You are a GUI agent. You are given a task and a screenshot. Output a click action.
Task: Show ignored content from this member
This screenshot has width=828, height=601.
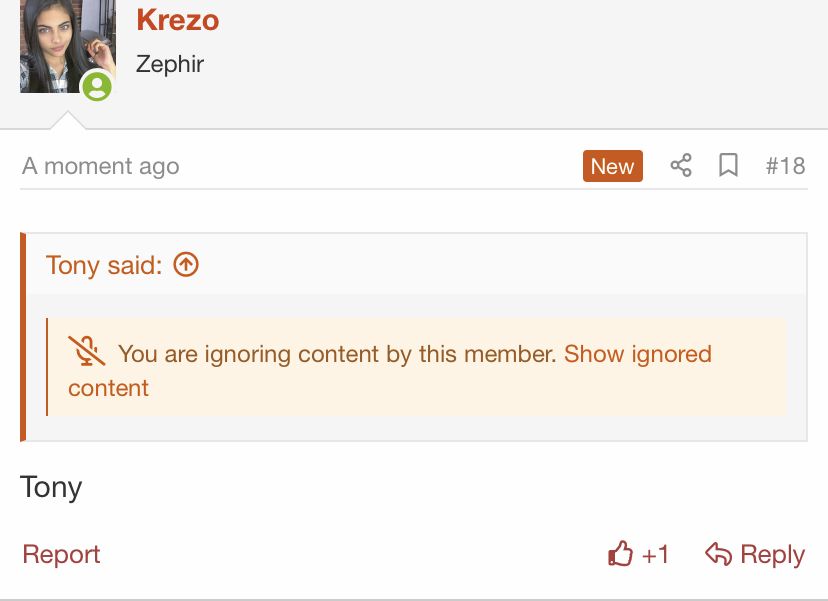637,354
